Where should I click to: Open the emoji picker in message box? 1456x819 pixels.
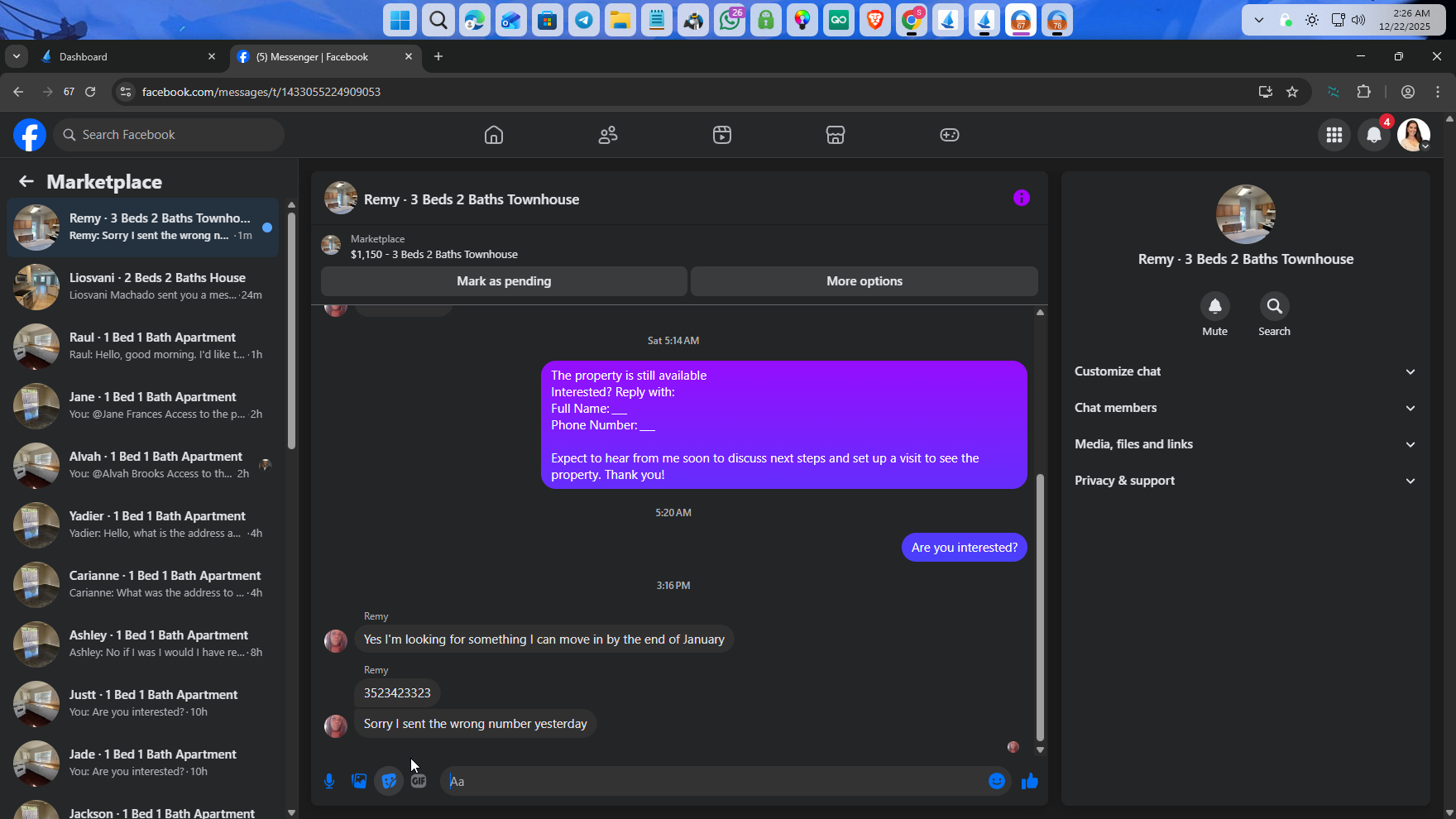click(997, 781)
